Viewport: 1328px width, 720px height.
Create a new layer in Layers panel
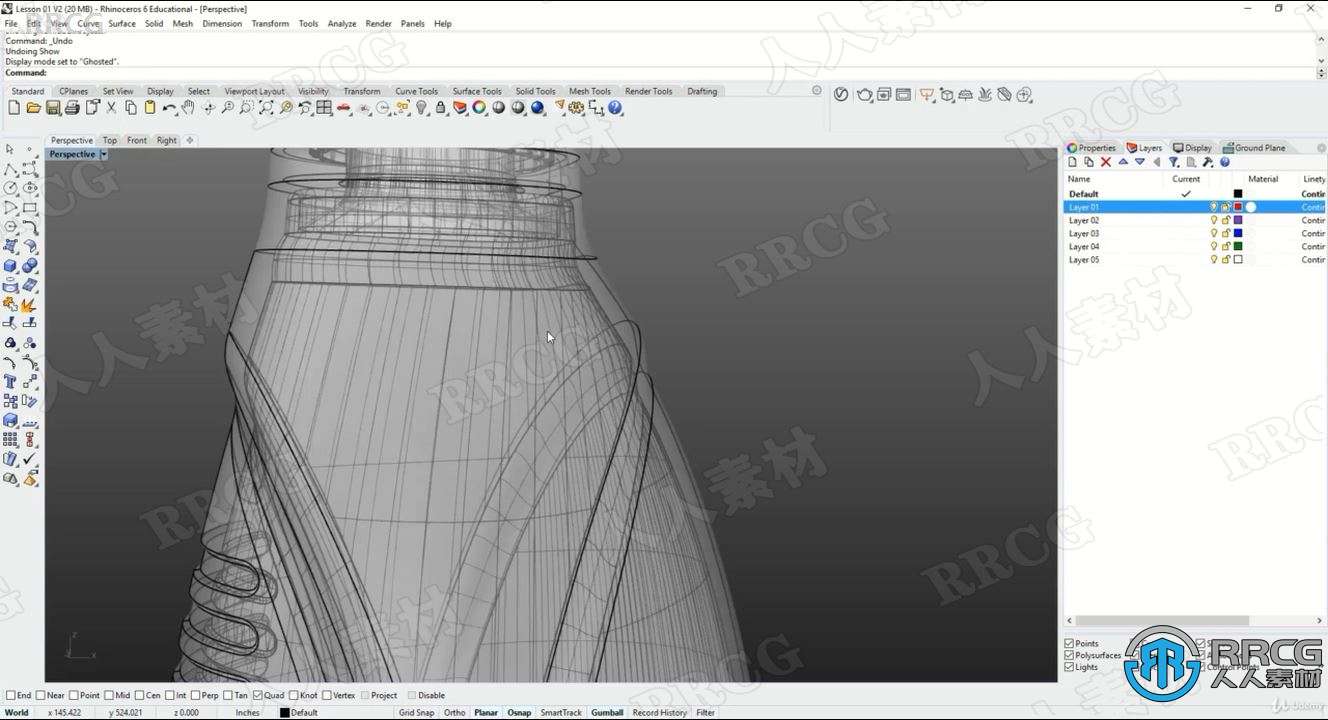pos(1073,162)
